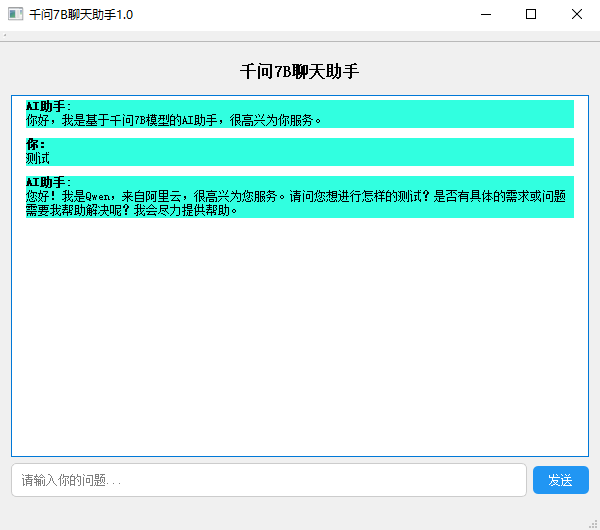The width and height of the screenshot is (600, 530).
Task: Focus the 请输入你的问题 input field
Action: coord(269,480)
